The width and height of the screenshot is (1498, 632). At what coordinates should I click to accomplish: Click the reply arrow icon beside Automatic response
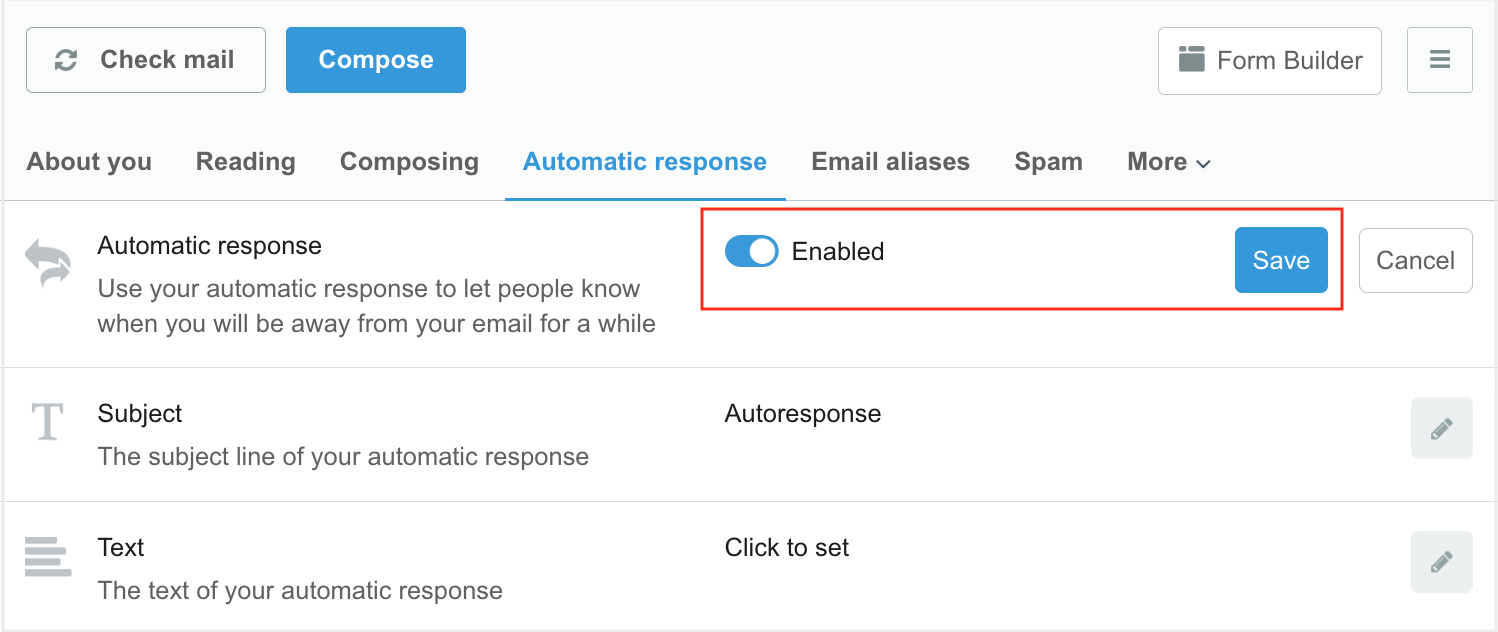point(47,262)
